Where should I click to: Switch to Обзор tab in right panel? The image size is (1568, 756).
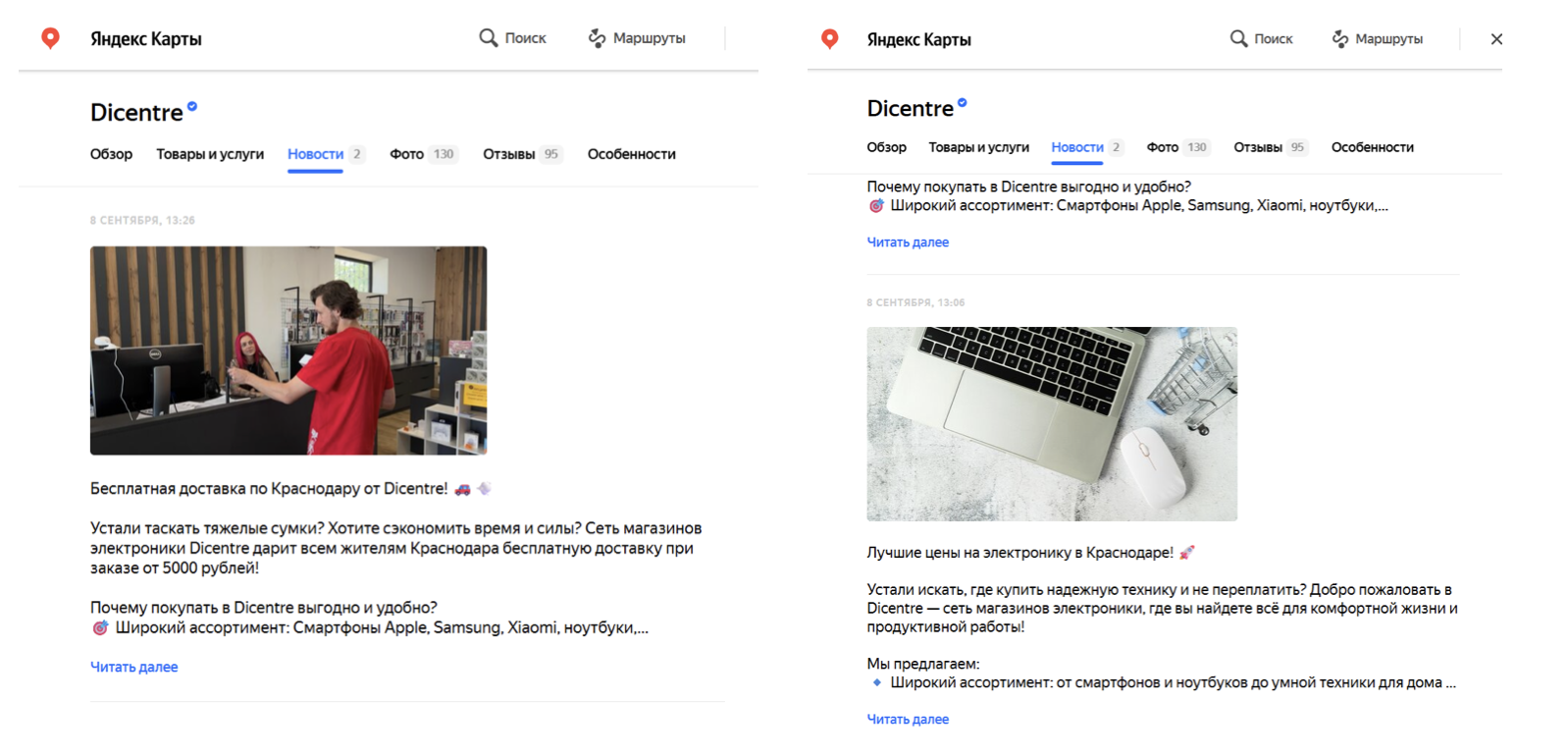(x=886, y=147)
